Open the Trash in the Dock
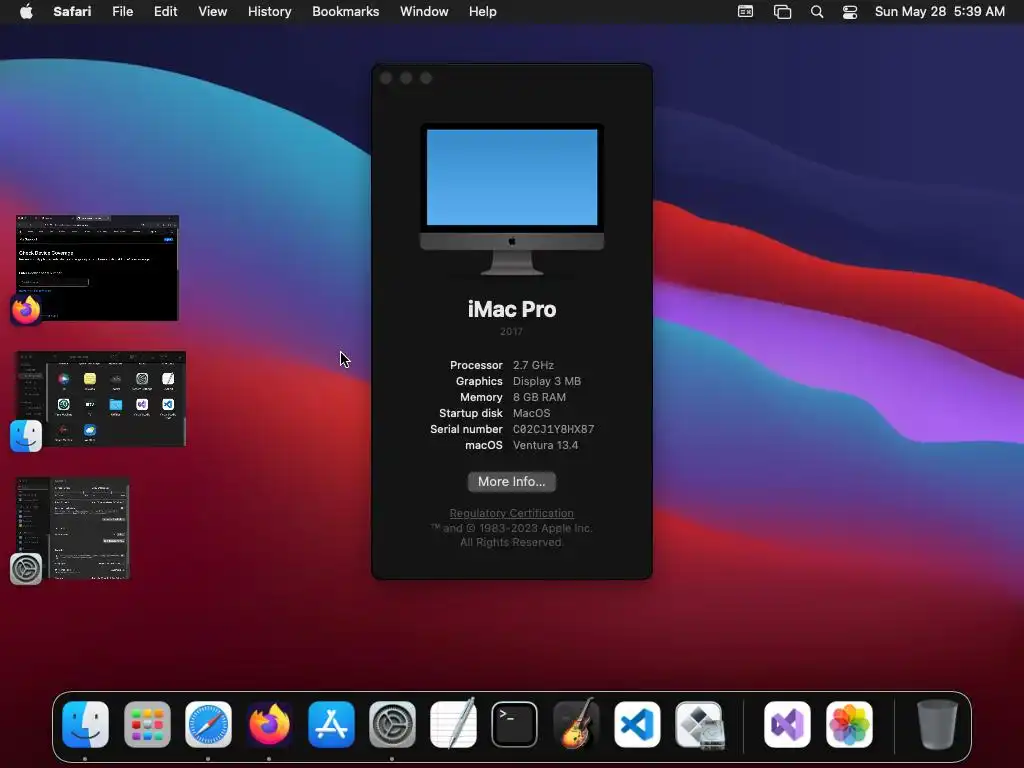The image size is (1024, 768). (x=937, y=724)
